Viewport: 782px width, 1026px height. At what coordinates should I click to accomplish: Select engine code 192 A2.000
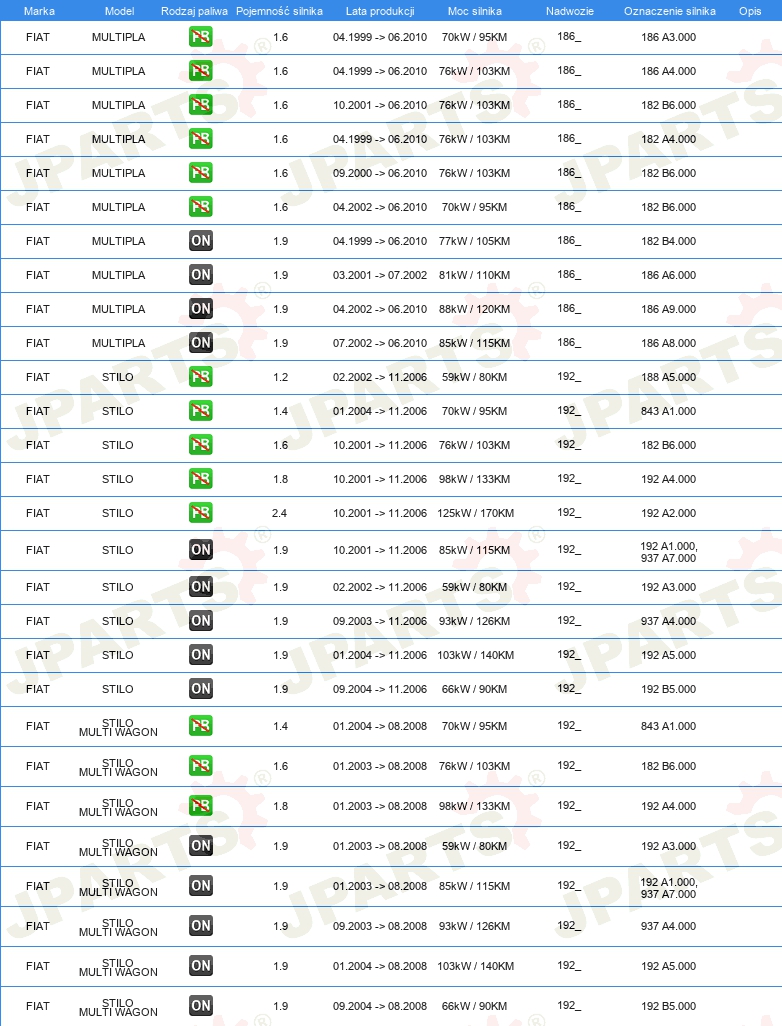tap(668, 514)
